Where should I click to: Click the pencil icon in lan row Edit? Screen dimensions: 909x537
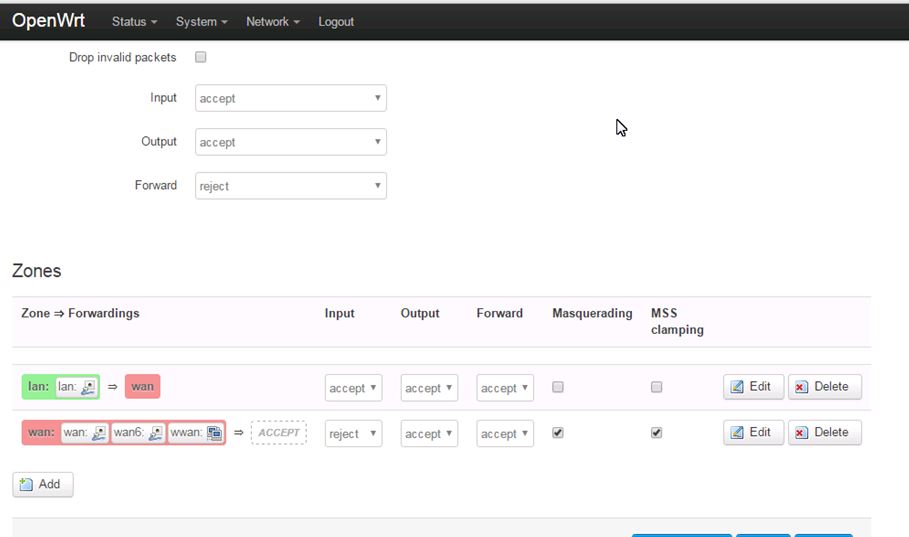[737, 387]
